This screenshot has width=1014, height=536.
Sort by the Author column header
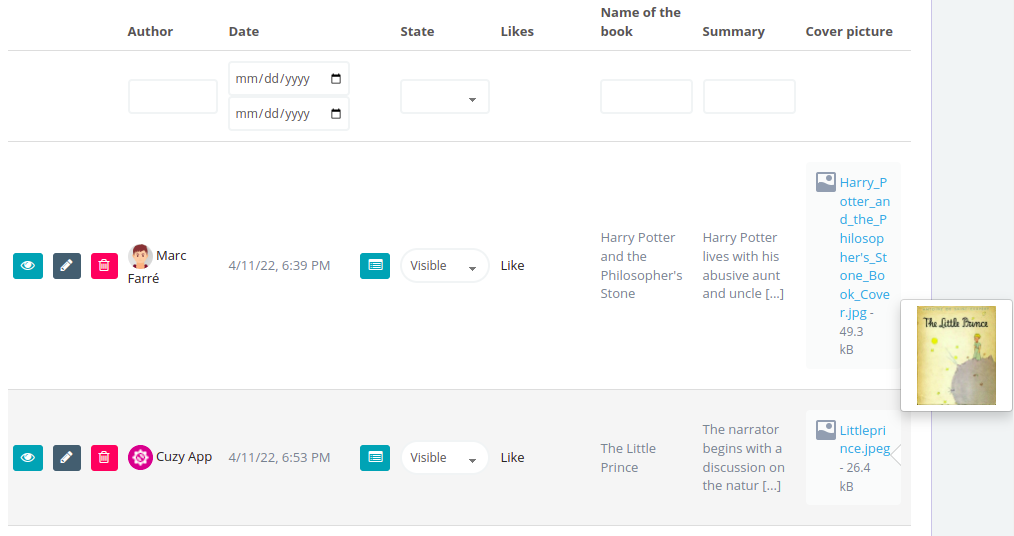pos(150,32)
